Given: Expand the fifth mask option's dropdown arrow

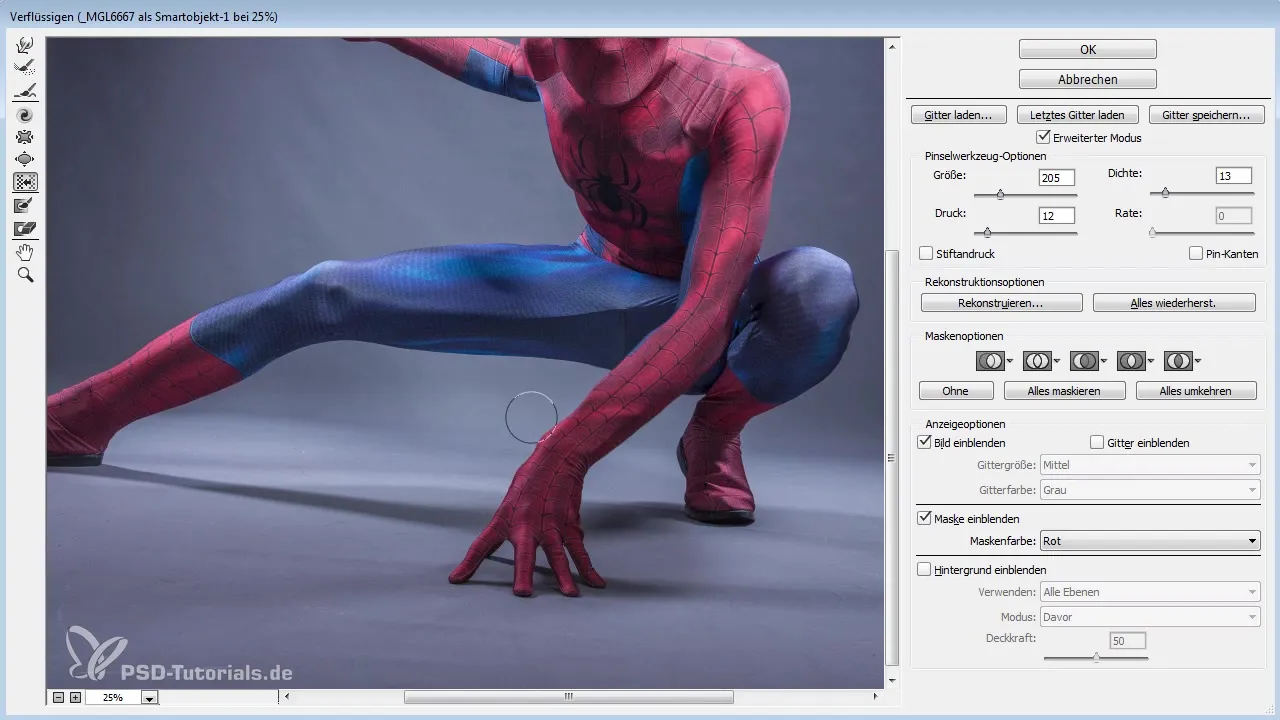Looking at the screenshot, I should coord(1198,361).
